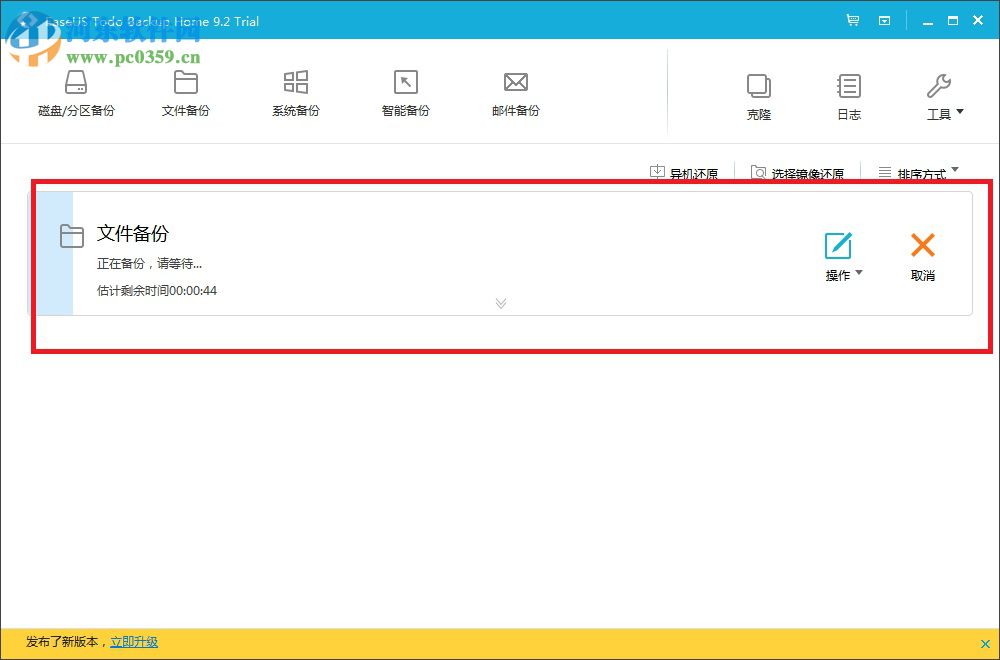Cancel the running 文件备份 task

(922, 253)
